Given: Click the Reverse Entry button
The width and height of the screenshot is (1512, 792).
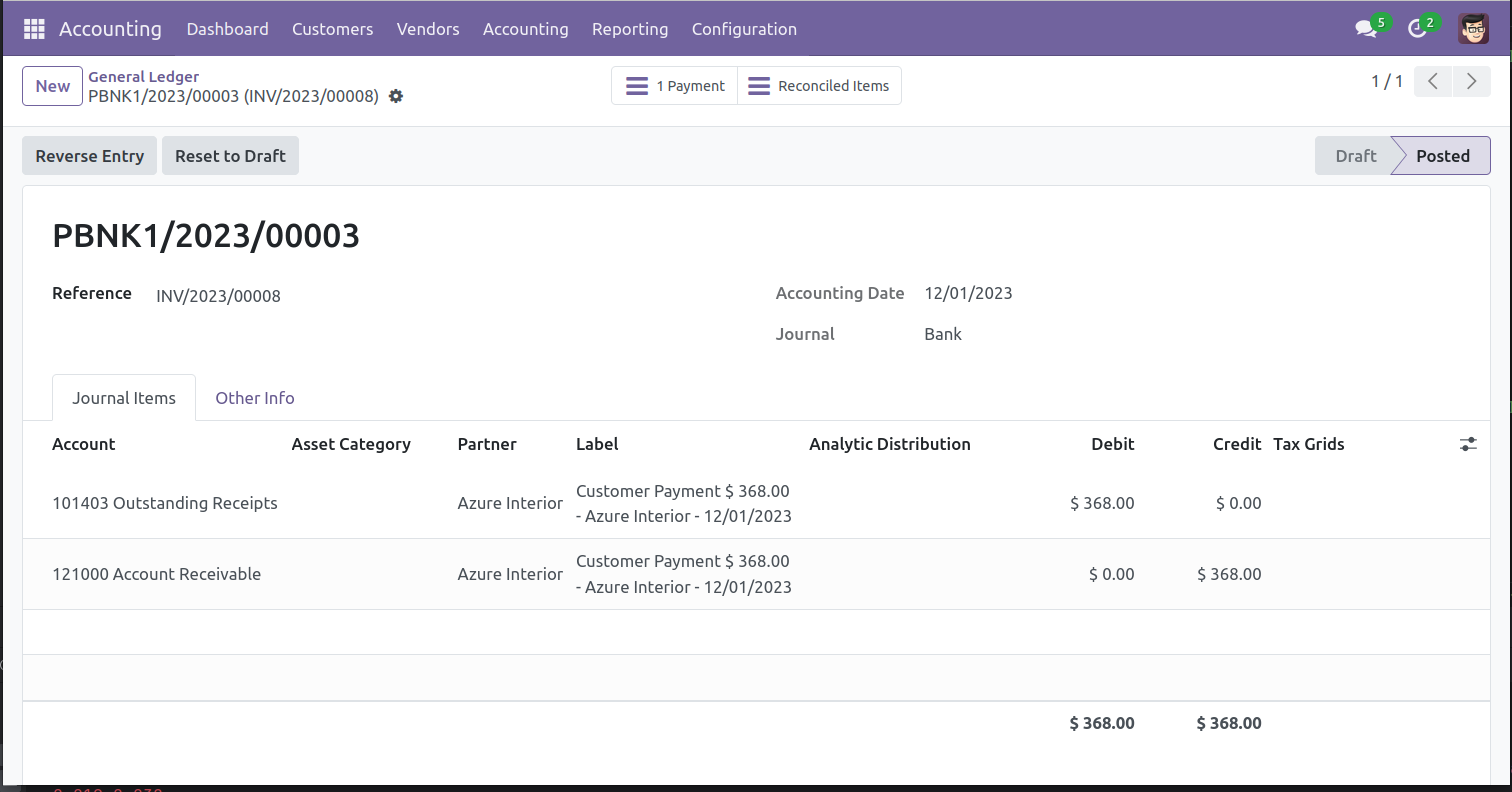Looking at the screenshot, I should click(x=90, y=156).
